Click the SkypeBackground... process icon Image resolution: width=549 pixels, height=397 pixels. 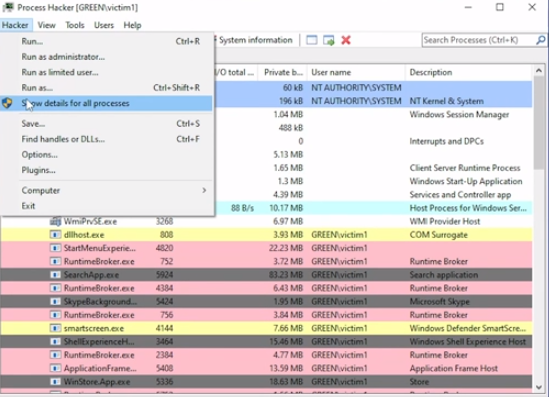pyautogui.click(x=55, y=301)
